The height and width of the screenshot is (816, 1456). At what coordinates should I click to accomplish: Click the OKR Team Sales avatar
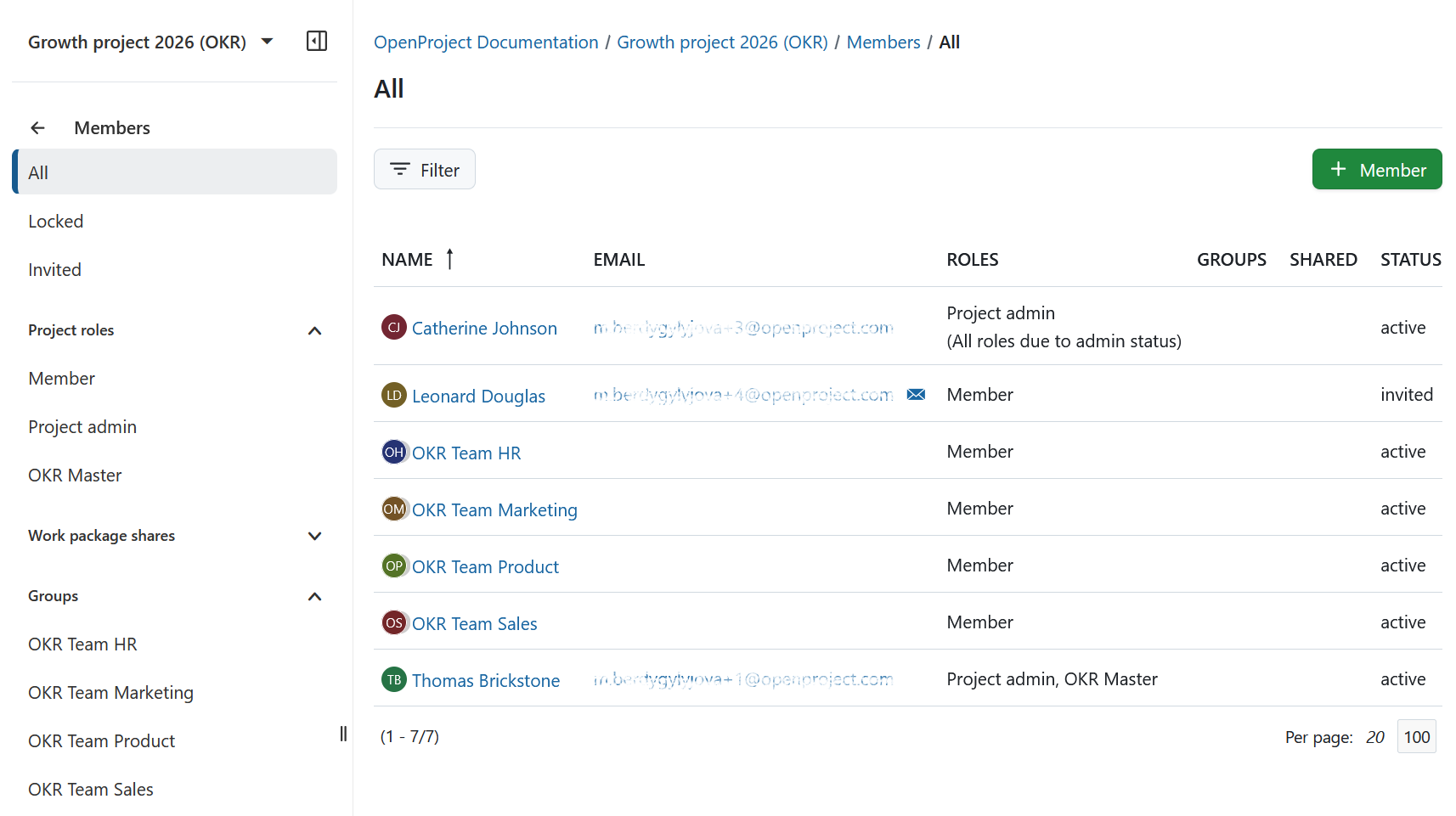coord(393,622)
